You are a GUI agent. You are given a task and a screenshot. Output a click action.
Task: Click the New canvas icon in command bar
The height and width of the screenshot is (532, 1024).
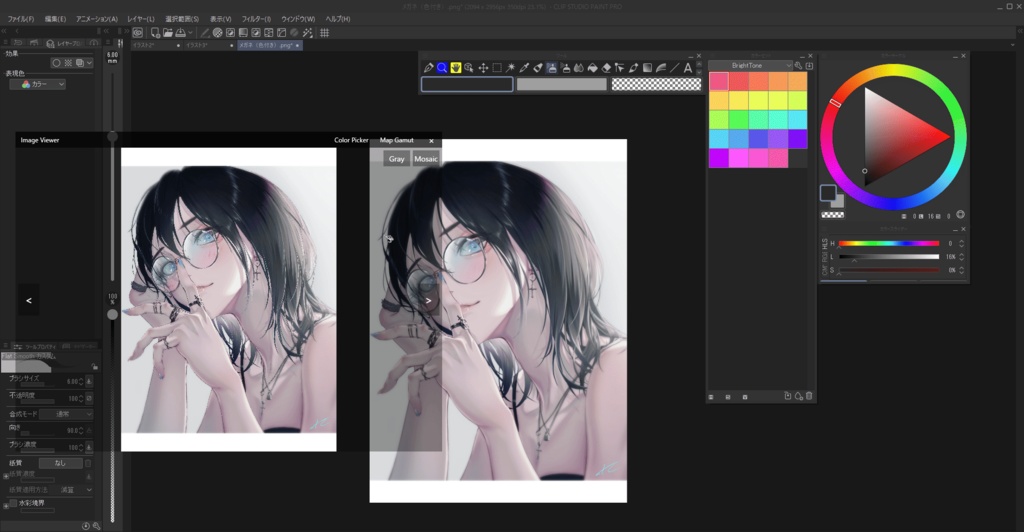(155, 33)
